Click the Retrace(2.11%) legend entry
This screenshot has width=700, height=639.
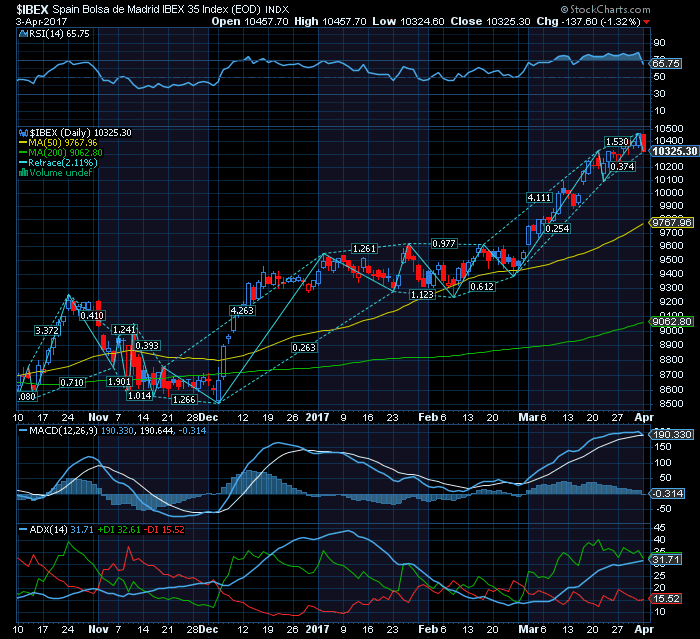[x=58, y=163]
